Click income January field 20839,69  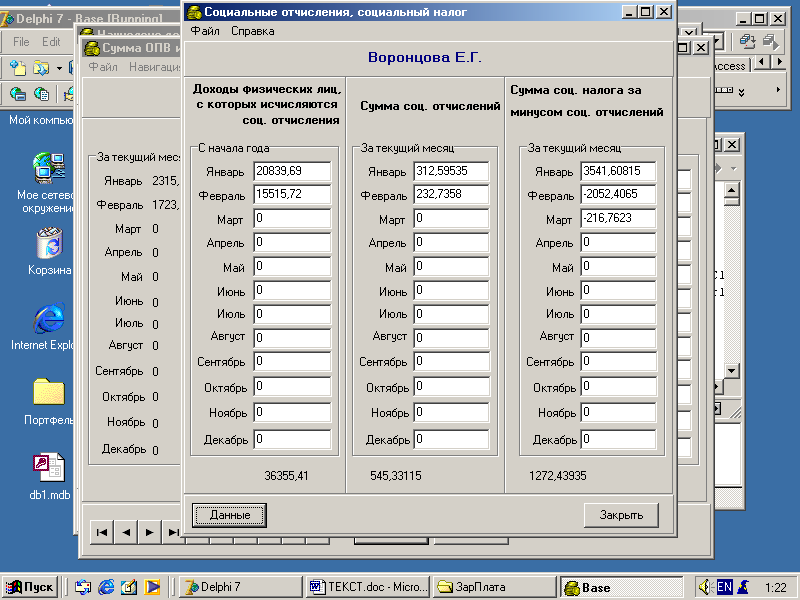point(292,171)
